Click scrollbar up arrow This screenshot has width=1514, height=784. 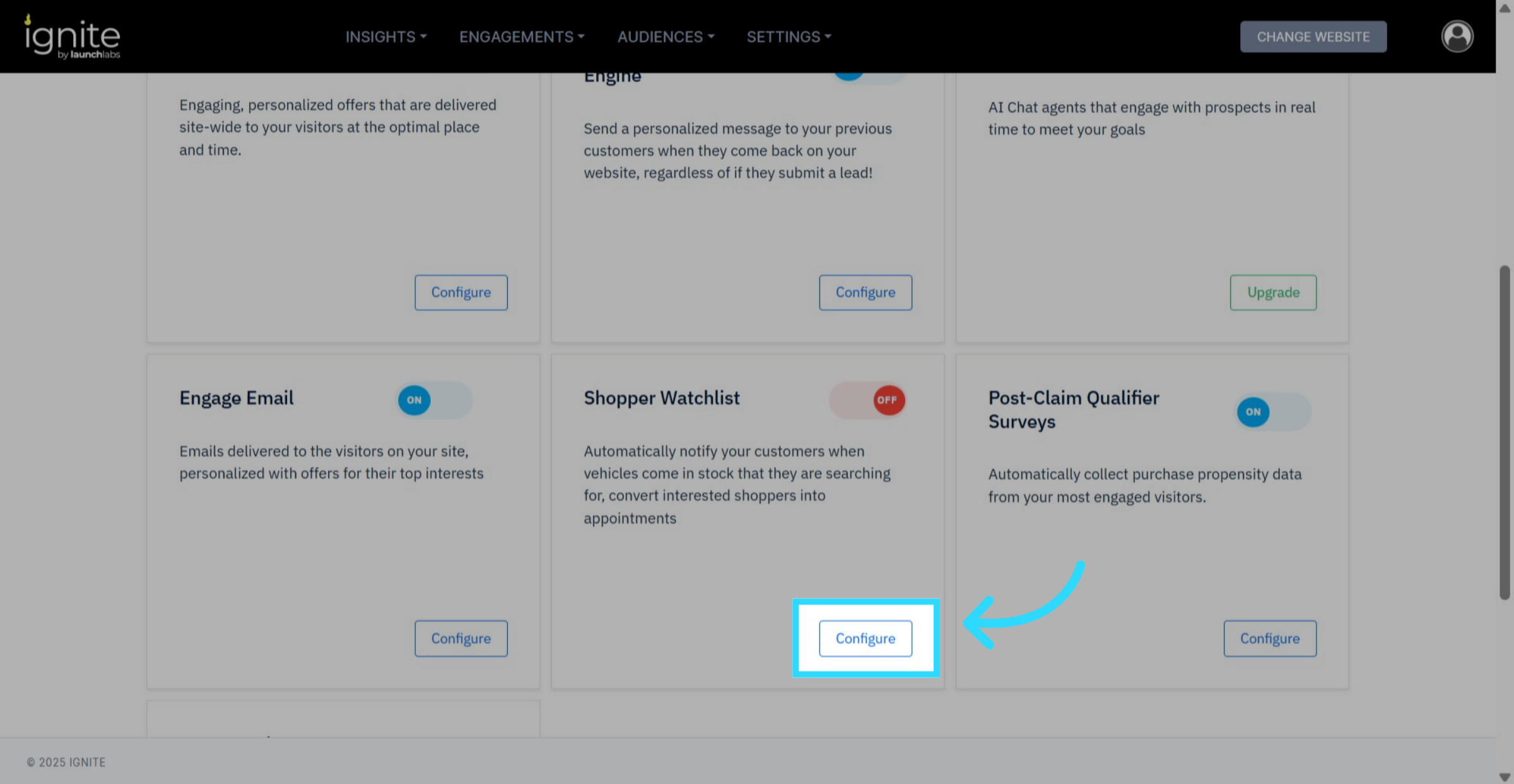pyautogui.click(x=1505, y=8)
